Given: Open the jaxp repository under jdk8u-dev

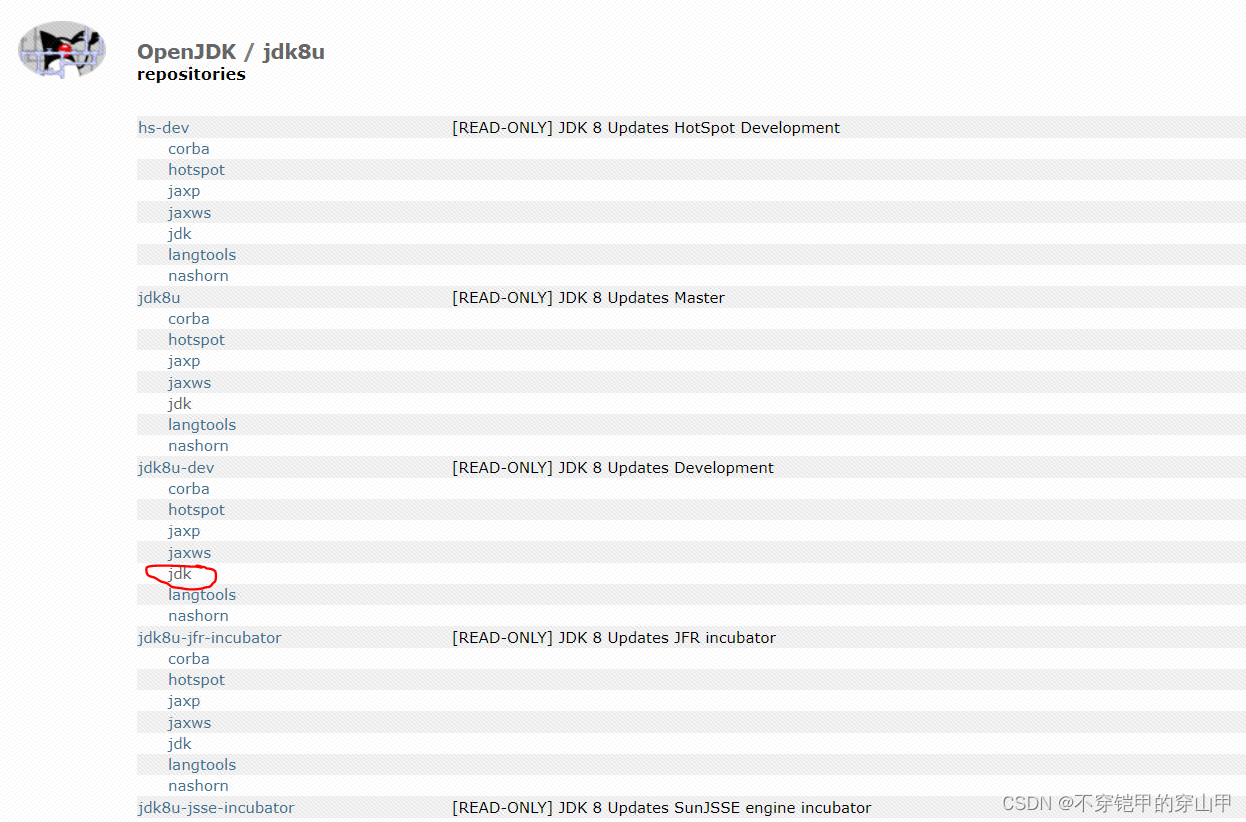Looking at the screenshot, I should pos(184,530).
